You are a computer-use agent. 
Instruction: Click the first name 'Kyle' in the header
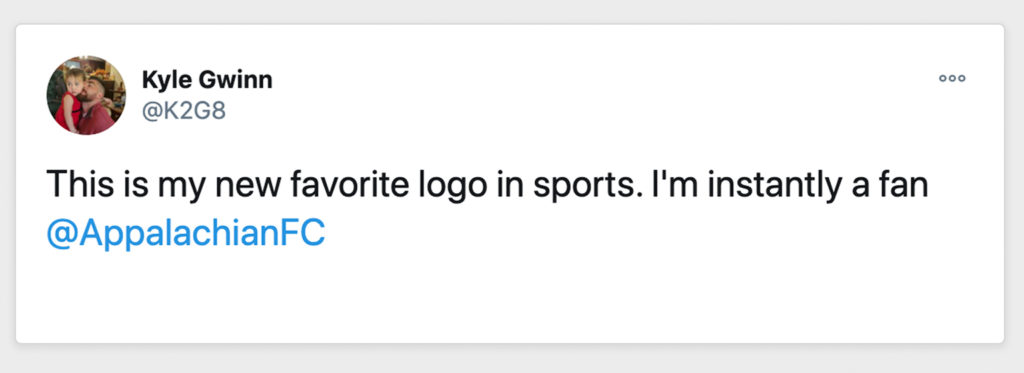click(167, 80)
